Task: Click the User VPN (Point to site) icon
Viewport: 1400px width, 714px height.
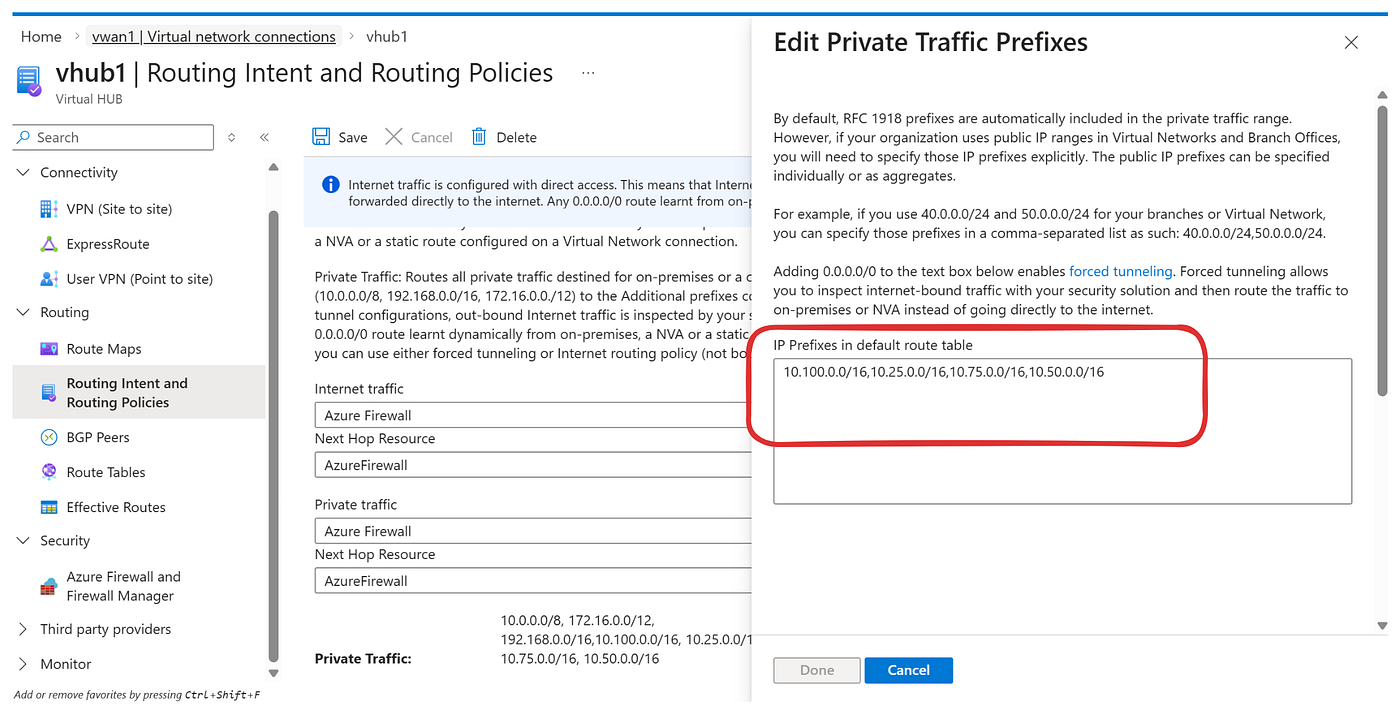Action: [49, 279]
